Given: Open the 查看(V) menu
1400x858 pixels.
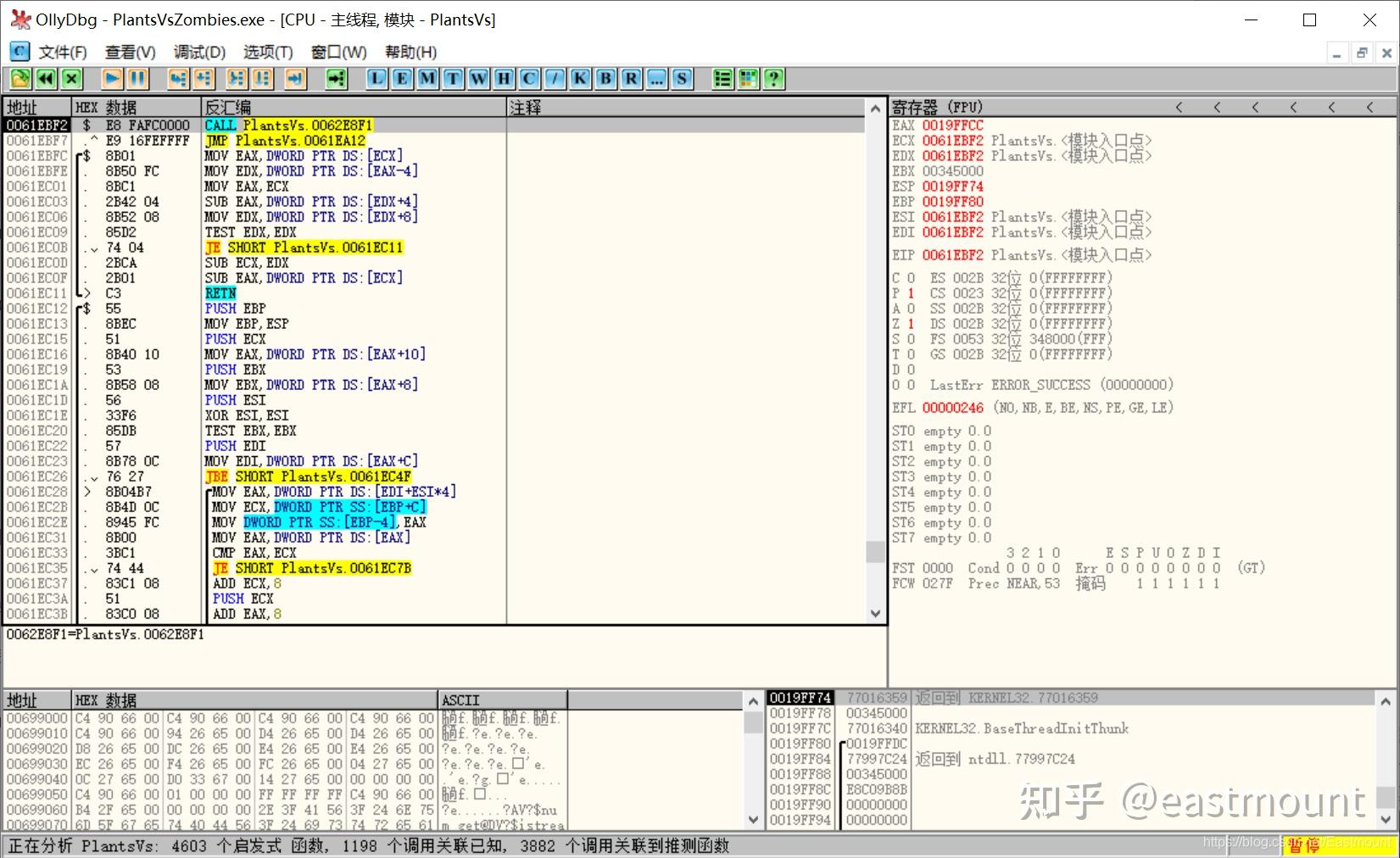Looking at the screenshot, I should [129, 52].
